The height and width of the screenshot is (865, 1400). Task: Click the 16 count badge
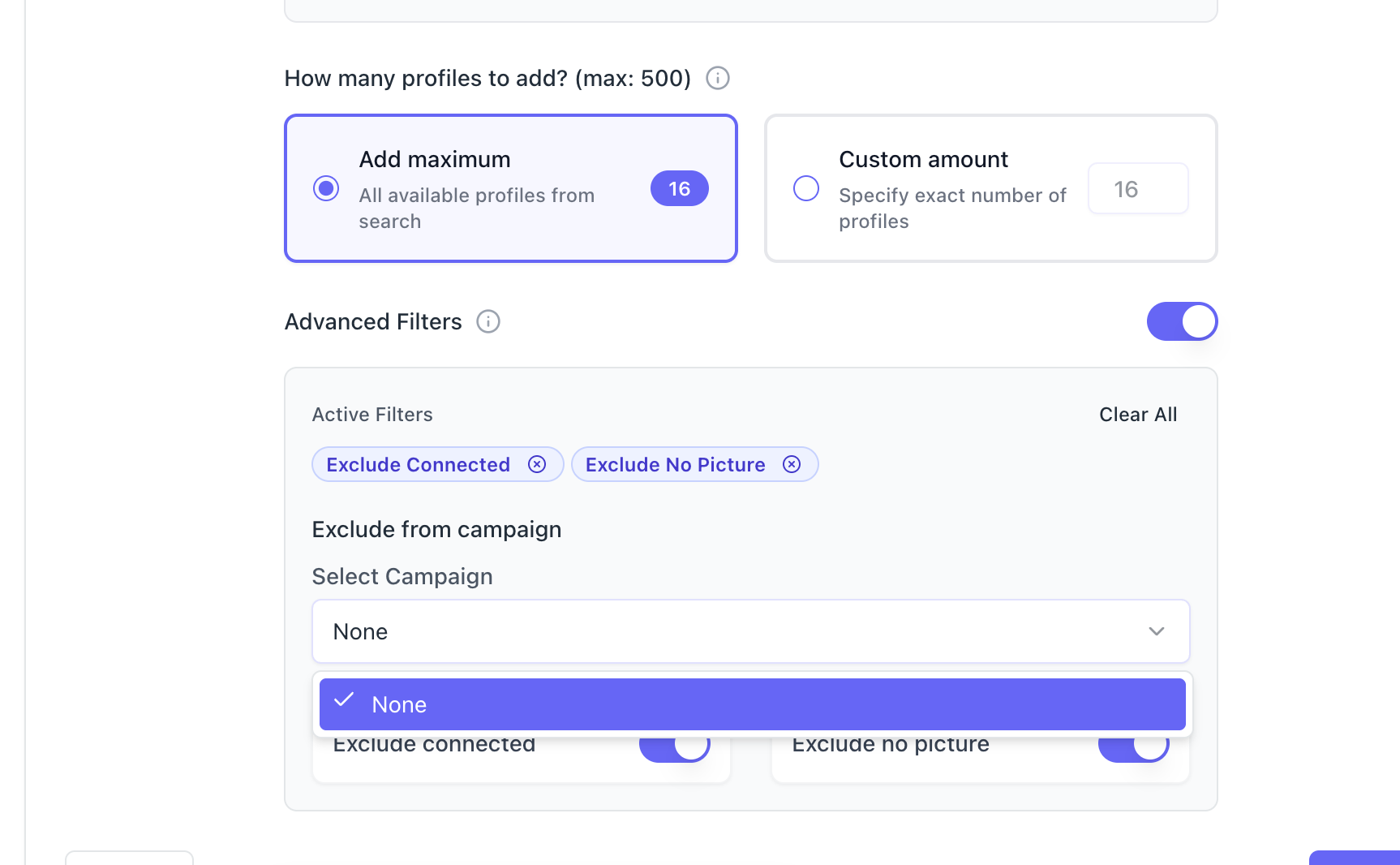(679, 188)
